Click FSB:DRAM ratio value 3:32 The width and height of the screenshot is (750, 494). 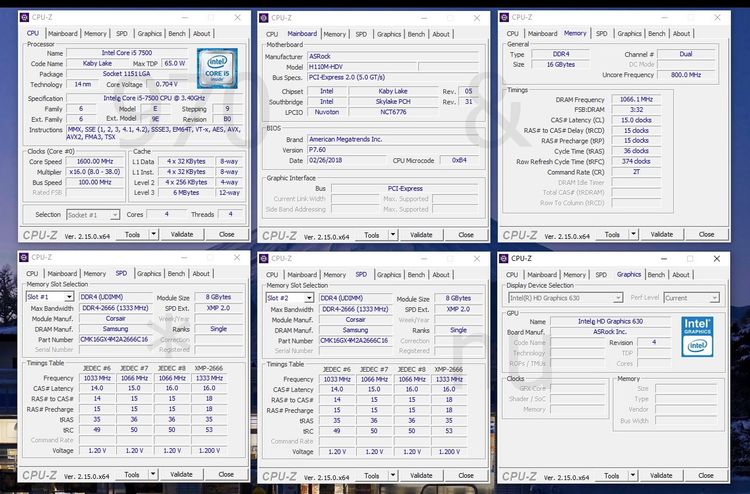pyautogui.click(x=636, y=110)
